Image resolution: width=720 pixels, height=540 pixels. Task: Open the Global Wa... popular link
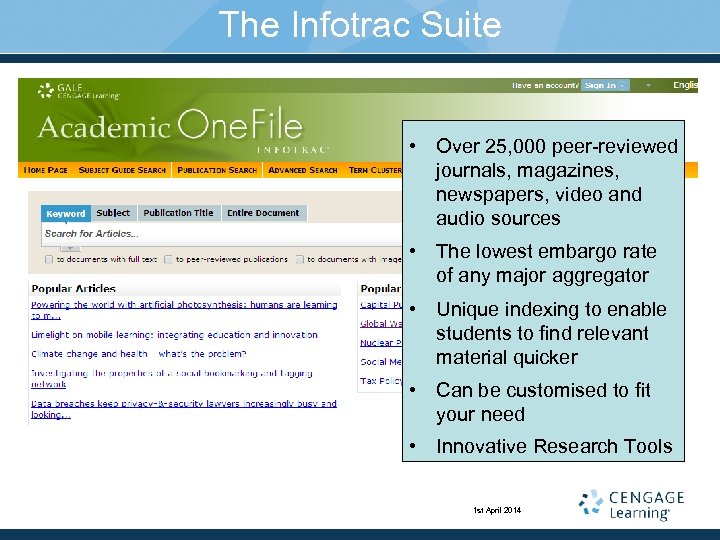pyautogui.click(x=381, y=324)
